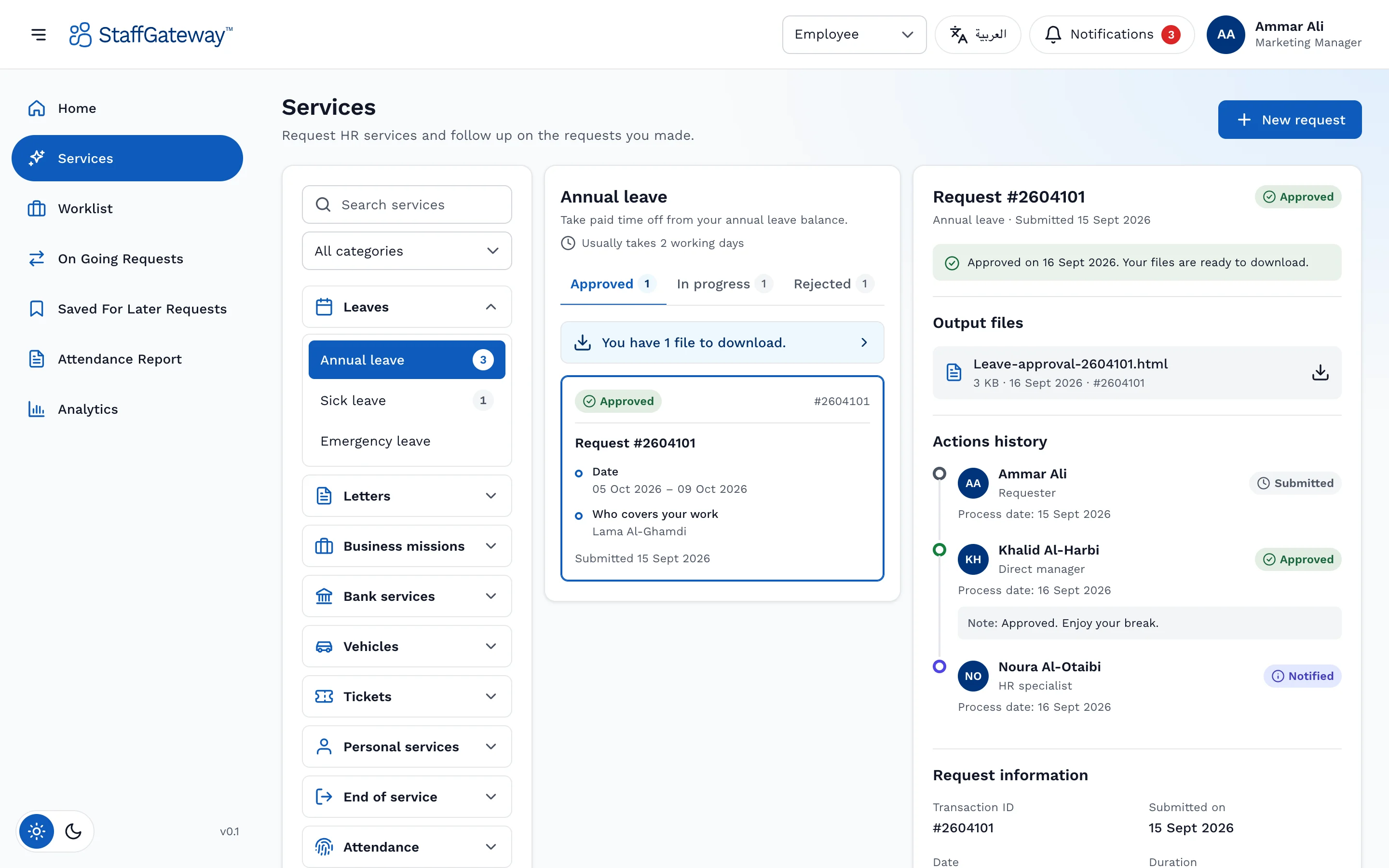The image size is (1389, 868).
Task: Select Annual leave service
Action: click(407, 359)
